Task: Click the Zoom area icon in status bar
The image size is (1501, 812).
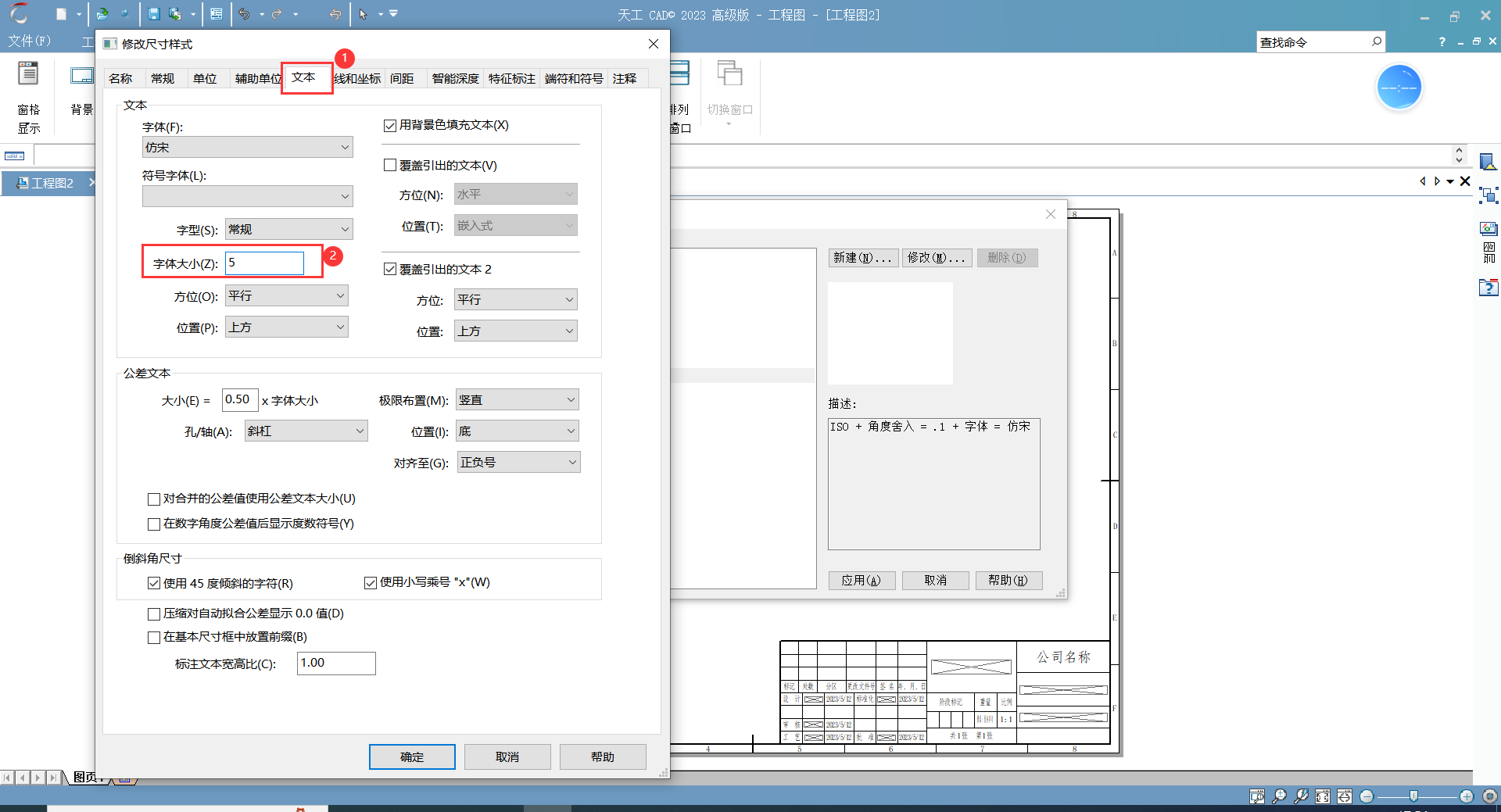Action: point(1256,796)
